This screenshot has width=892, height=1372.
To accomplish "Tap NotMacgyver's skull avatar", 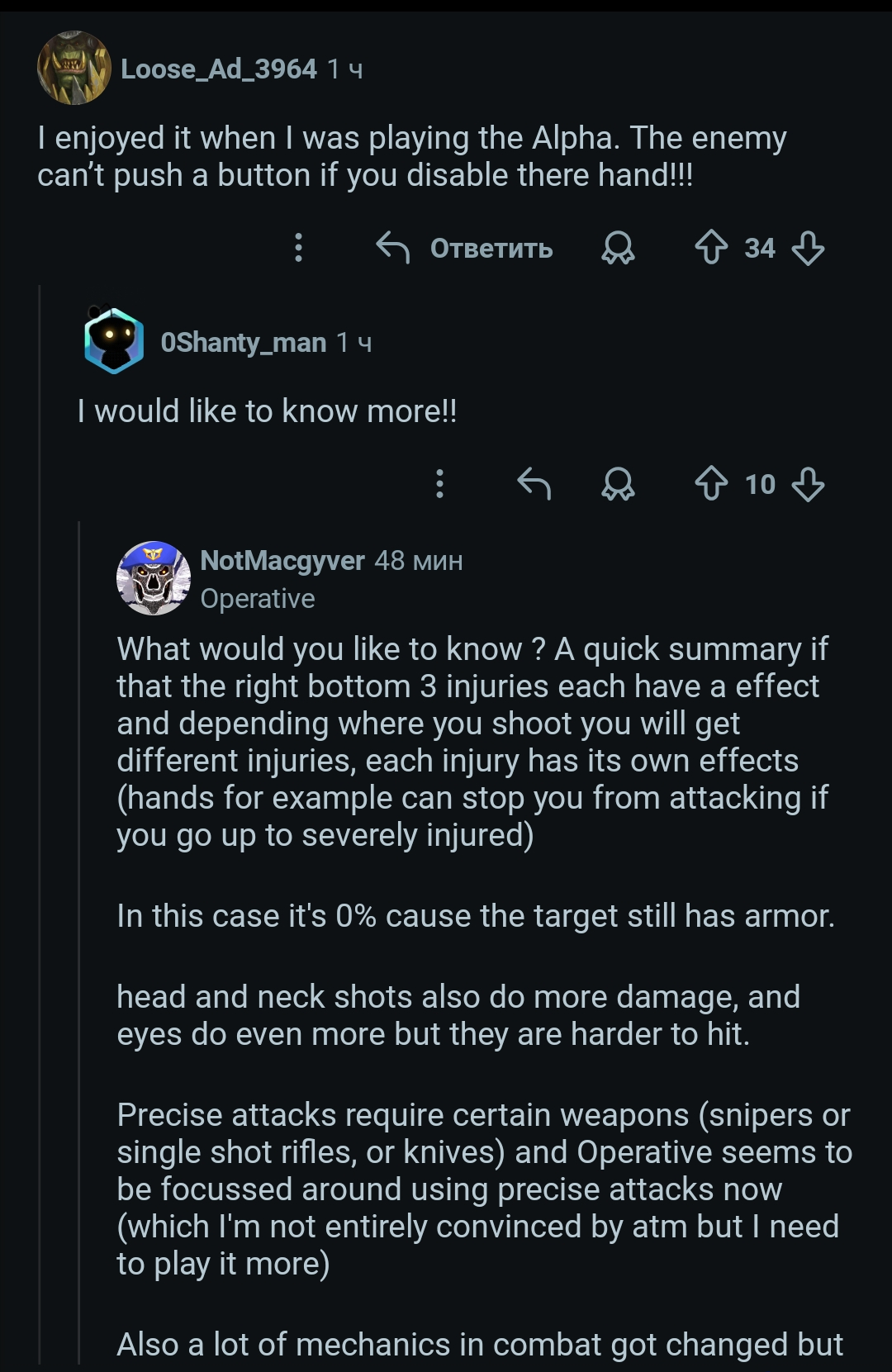I will point(154,578).
